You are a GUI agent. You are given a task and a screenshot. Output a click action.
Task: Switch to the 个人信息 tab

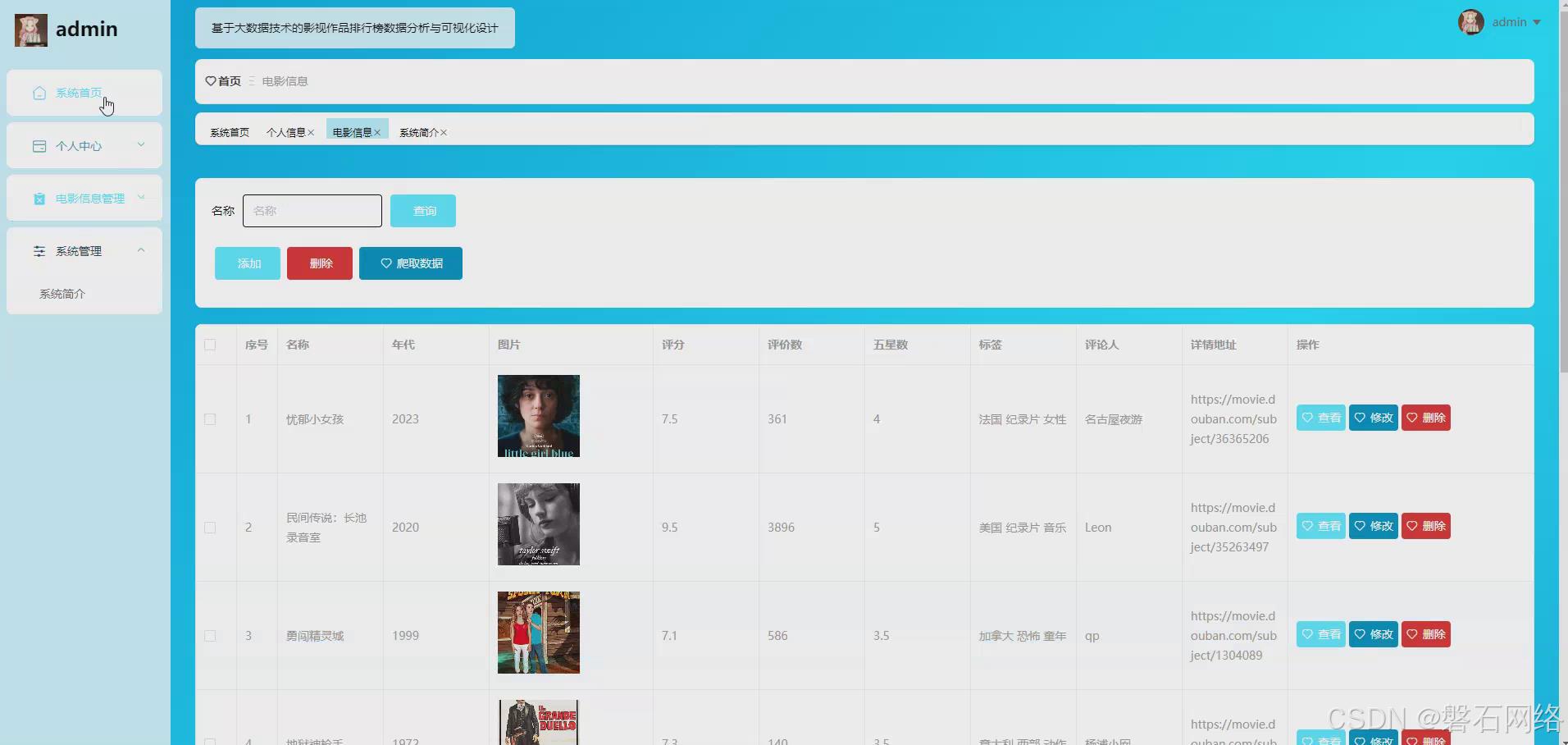[x=286, y=133]
